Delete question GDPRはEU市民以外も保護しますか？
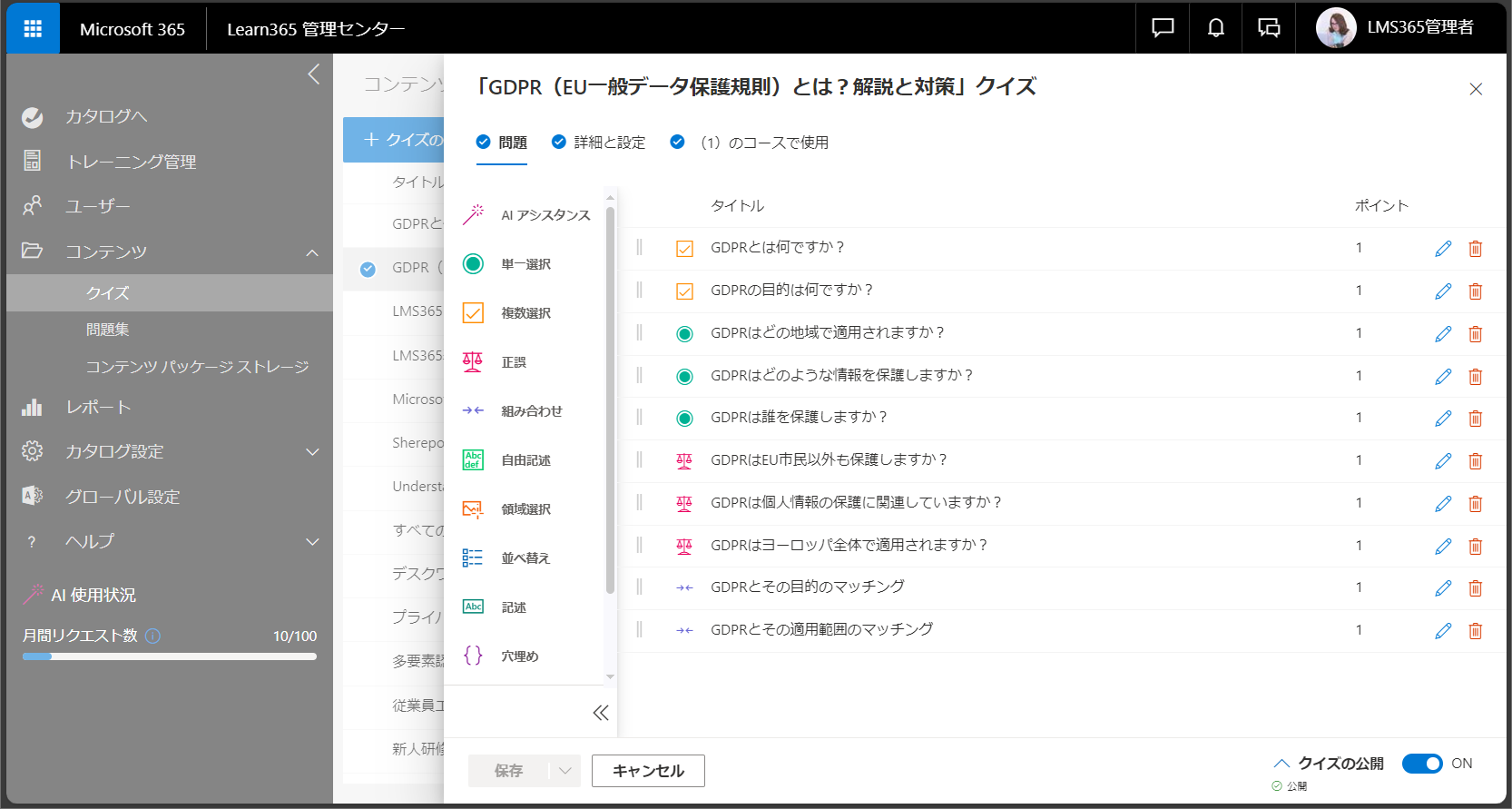 (x=1476, y=461)
